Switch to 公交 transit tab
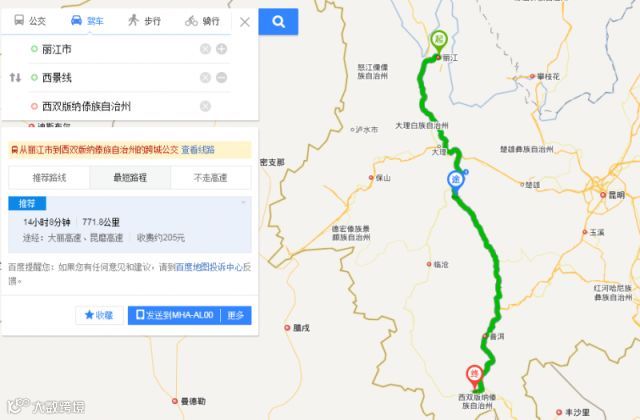Image resolution: width=640 pixels, height=420 pixels. point(30,21)
